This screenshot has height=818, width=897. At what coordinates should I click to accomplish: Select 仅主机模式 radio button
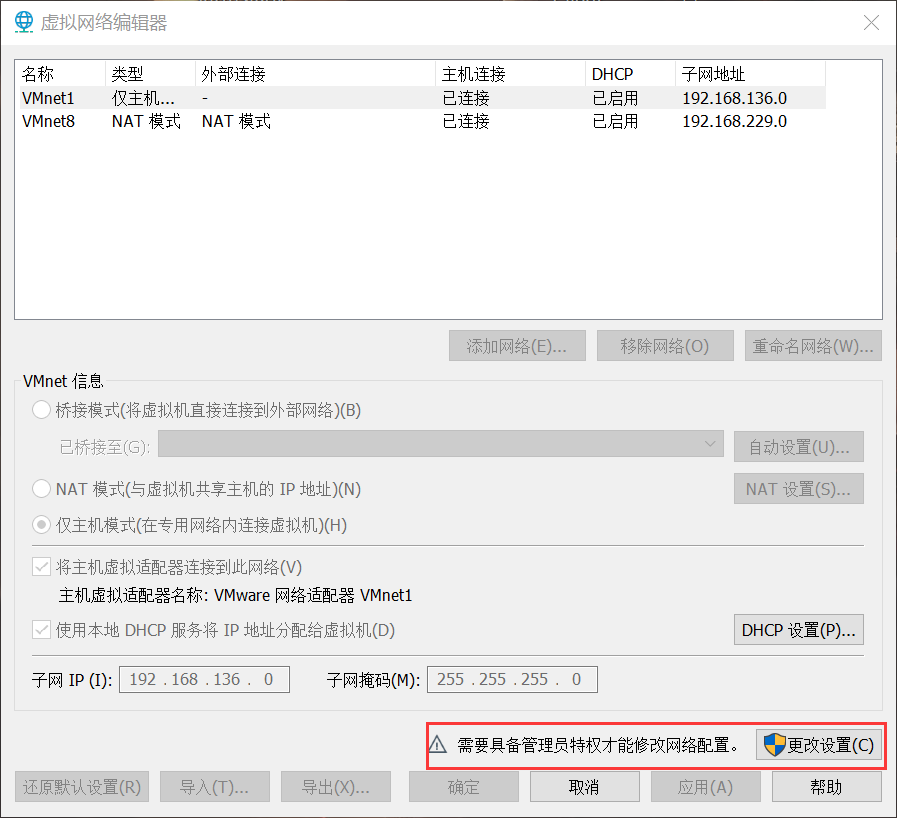[x=41, y=525]
